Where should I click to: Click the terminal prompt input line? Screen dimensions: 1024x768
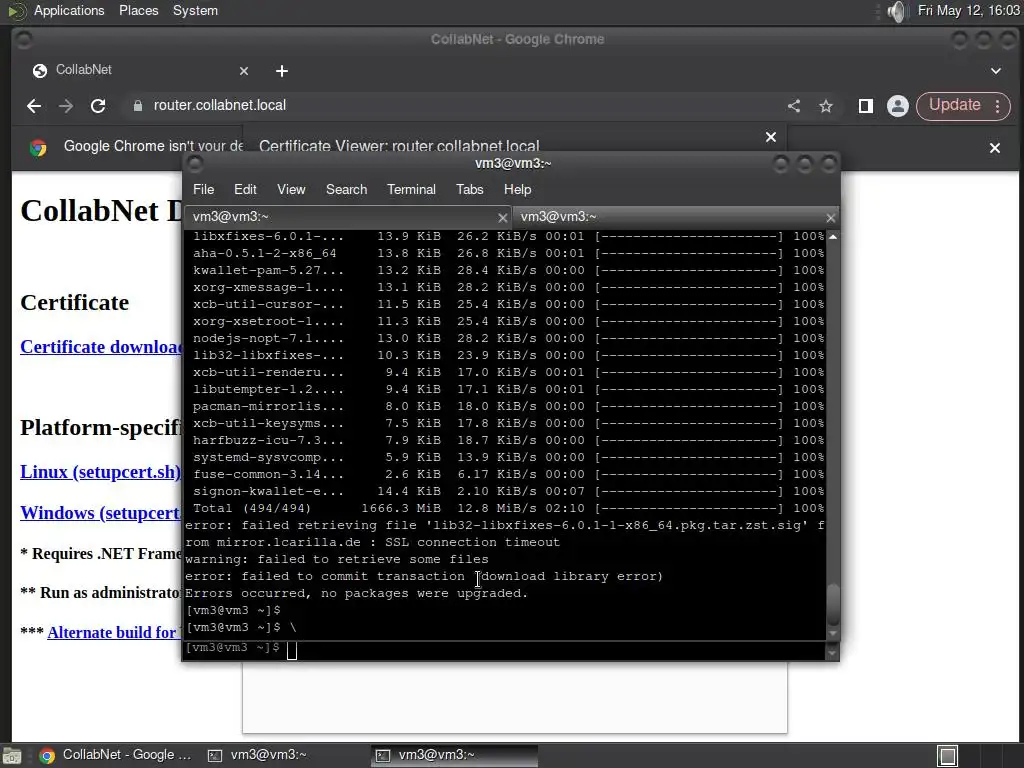(x=503, y=648)
